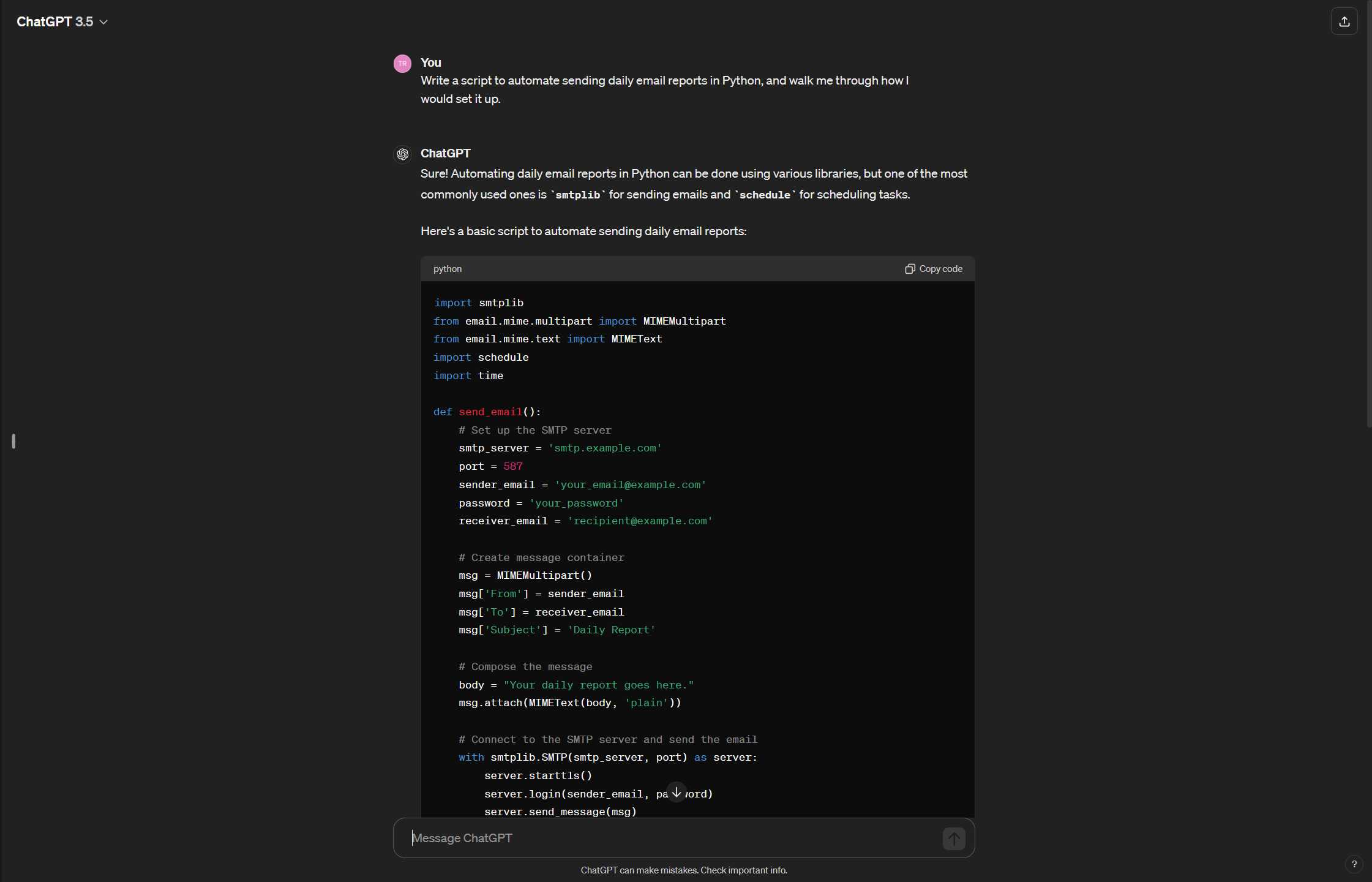Screen dimensions: 1372x882
Task: Click the "You" sender name
Action: (430, 62)
